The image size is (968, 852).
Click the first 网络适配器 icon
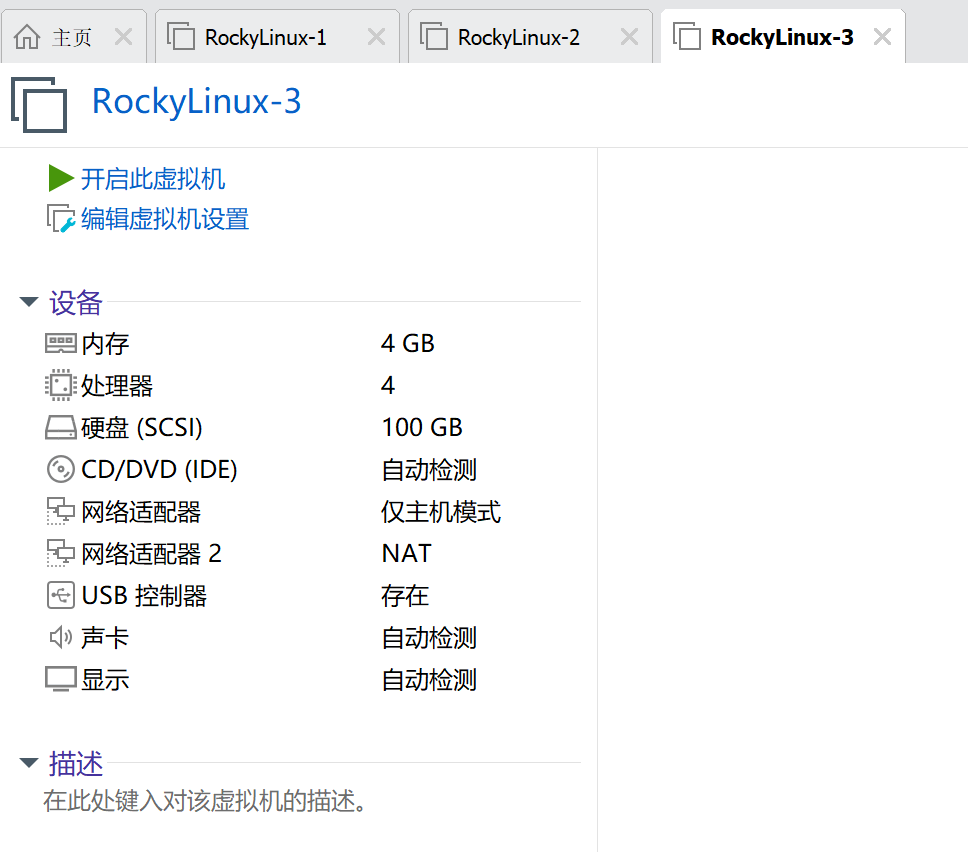60,511
